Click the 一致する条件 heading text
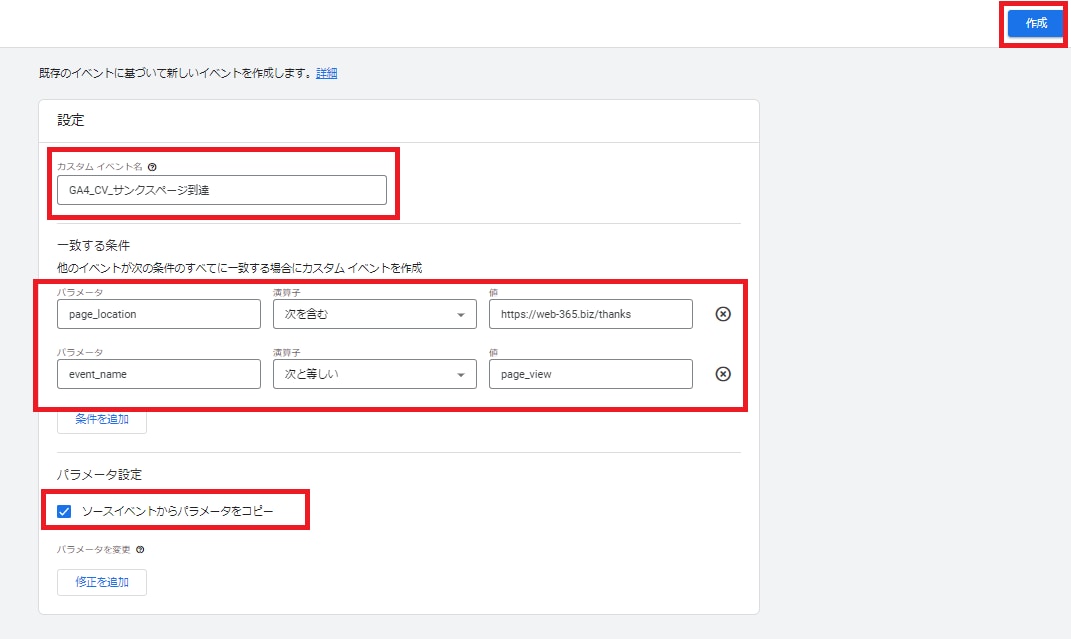This screenshot has width=1071, height=639. (94, 246)
